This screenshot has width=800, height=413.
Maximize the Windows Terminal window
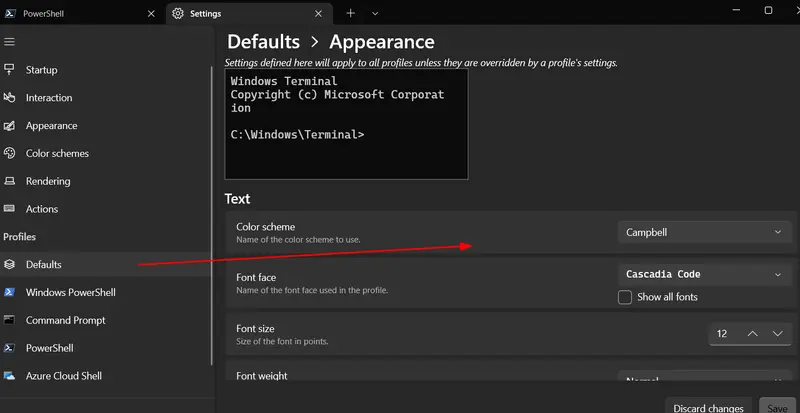click(768, 10)
